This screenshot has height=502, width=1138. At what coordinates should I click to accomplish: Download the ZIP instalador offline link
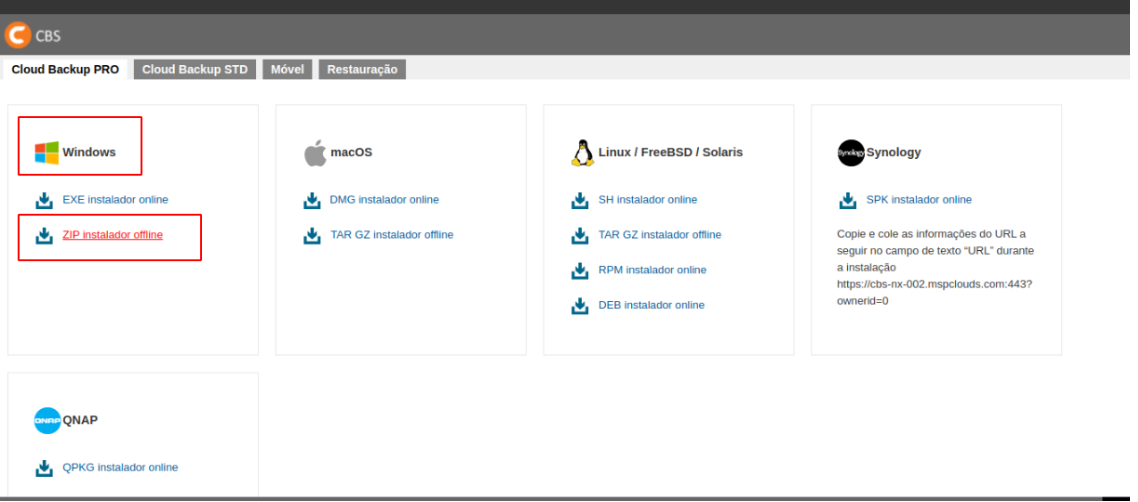(x=112, y=235)
